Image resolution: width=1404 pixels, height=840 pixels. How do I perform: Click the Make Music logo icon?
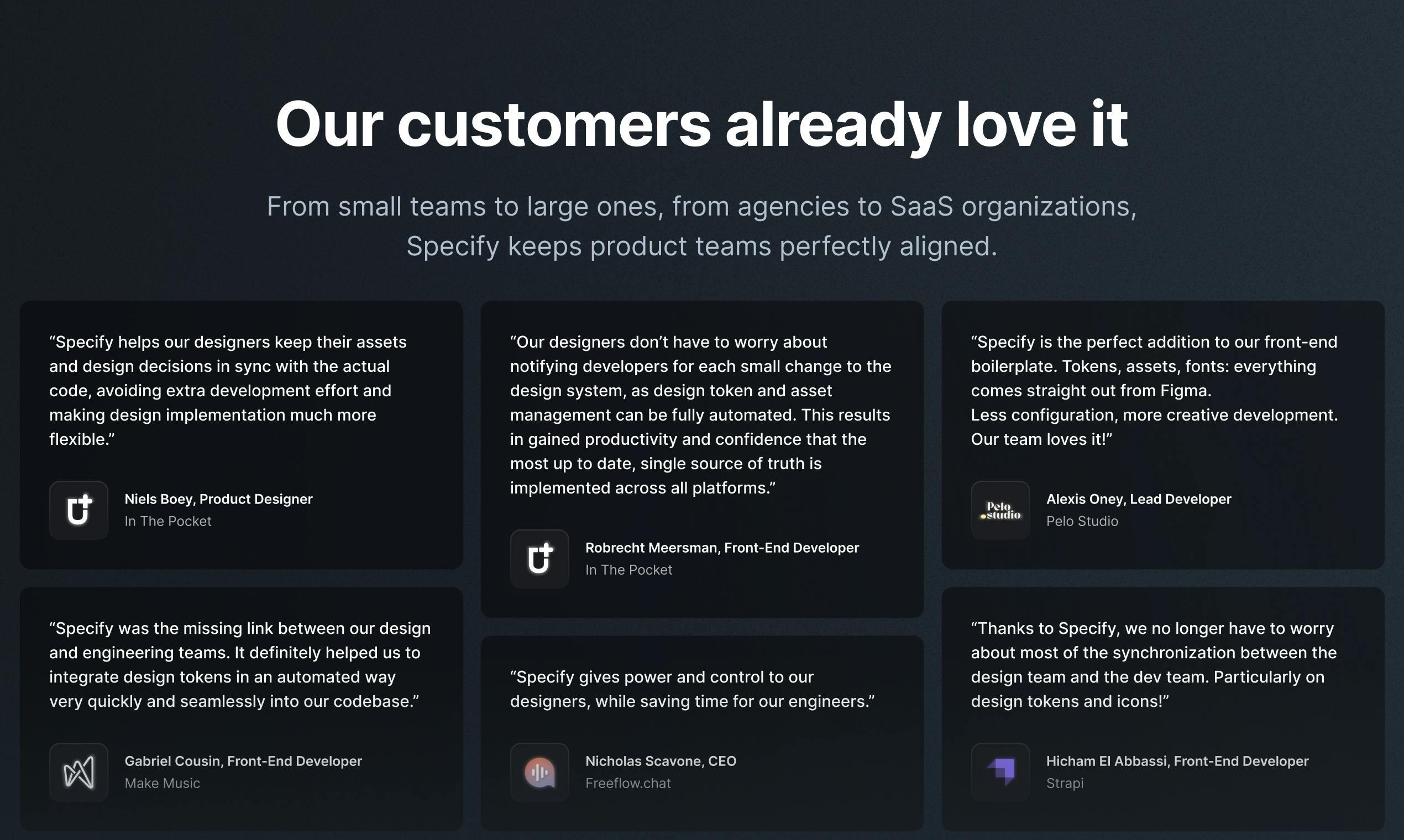[78, 772]
